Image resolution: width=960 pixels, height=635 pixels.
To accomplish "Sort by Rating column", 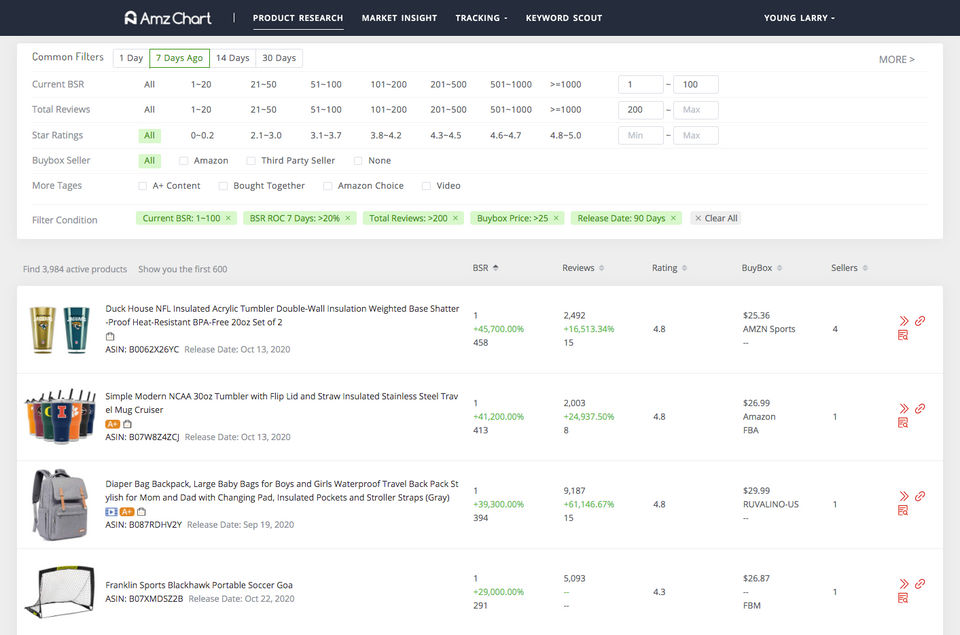I will (x=669, y=268).
